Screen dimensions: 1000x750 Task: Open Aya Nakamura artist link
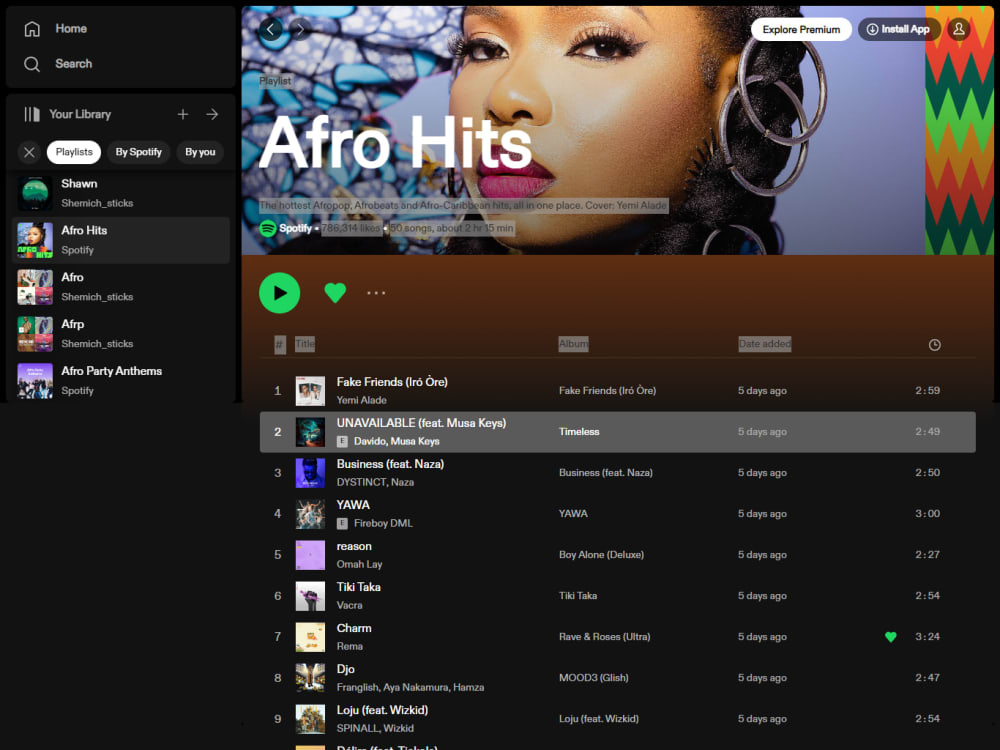[x=416, y=688]
